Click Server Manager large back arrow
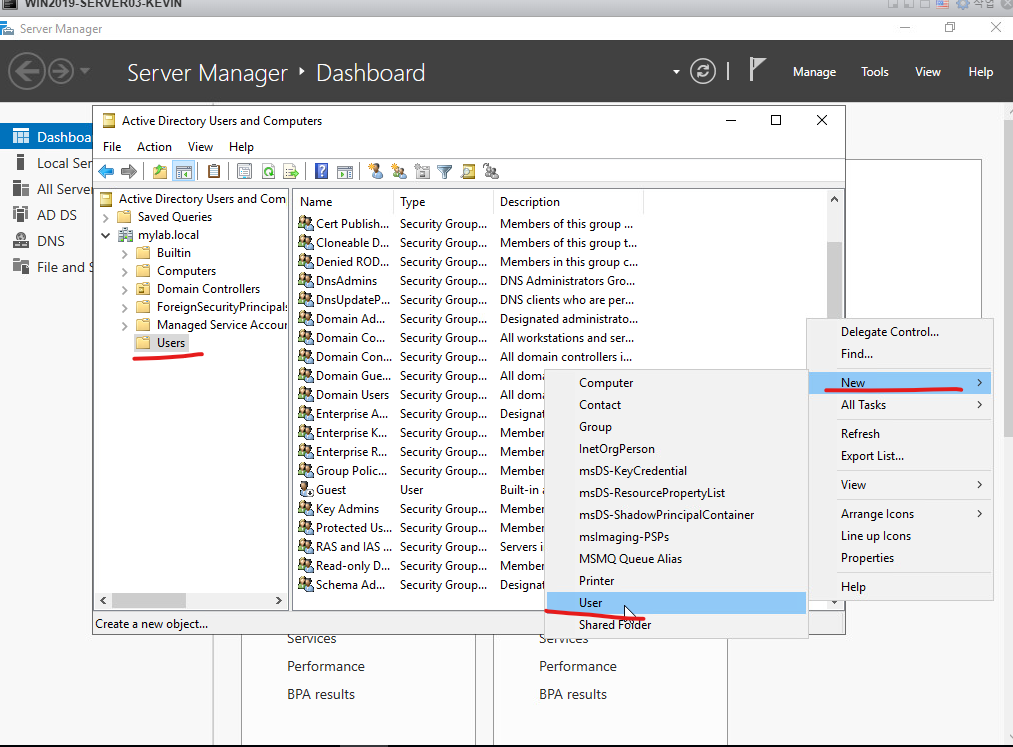Image resolution: width=1013 pixels, height=747 pixels. [x=26, y=71]
